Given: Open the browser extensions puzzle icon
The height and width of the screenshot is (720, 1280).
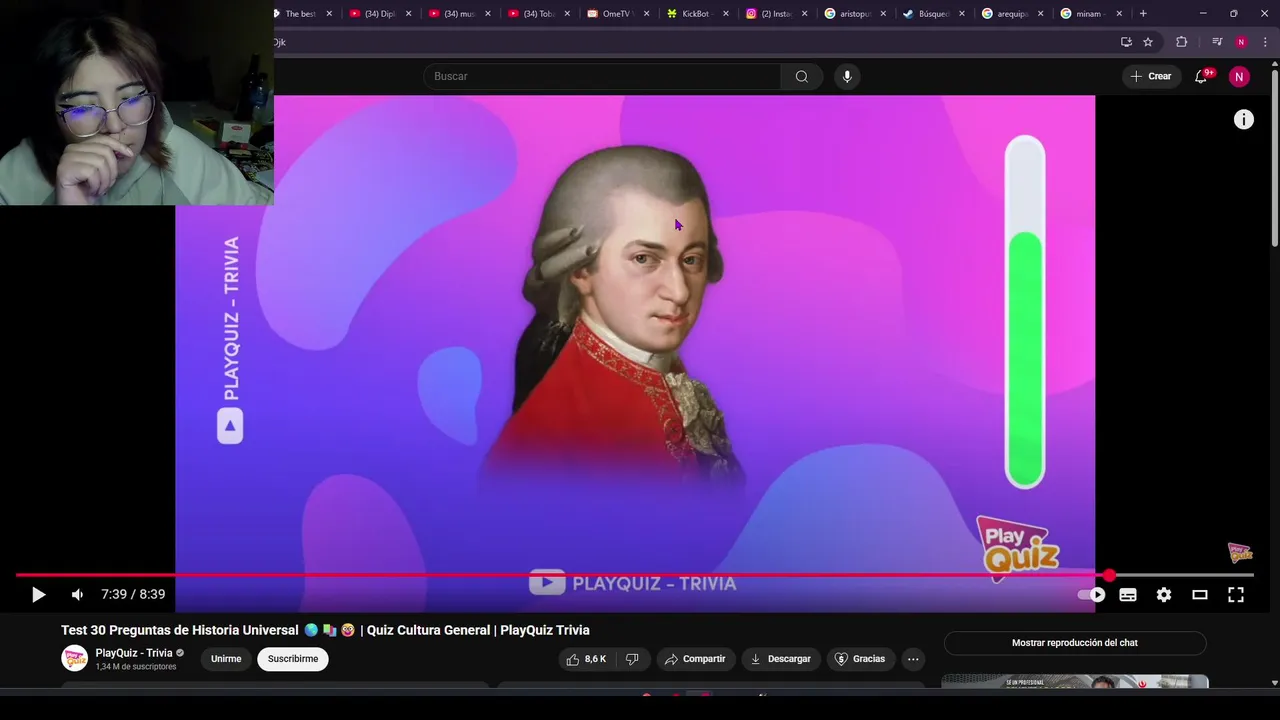Looking at the screenshot, I should [x=1182, y=42].
